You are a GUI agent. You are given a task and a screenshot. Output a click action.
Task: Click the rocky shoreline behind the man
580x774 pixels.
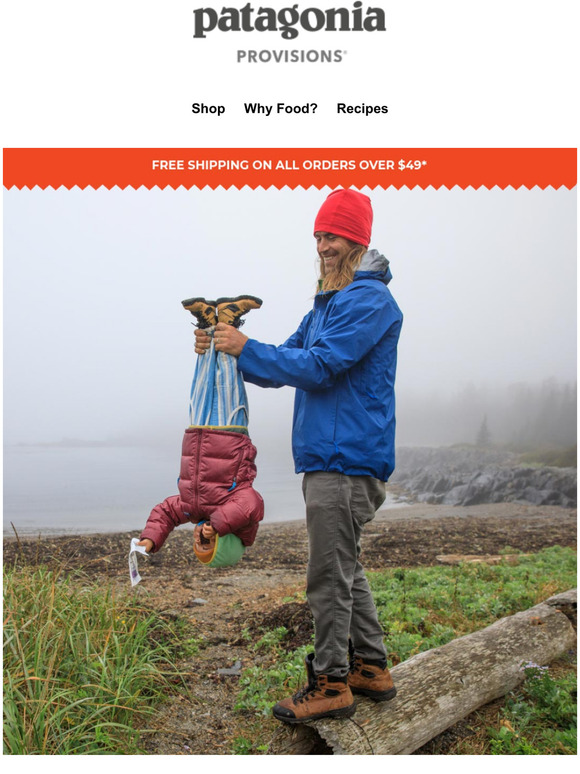(484, 476)
